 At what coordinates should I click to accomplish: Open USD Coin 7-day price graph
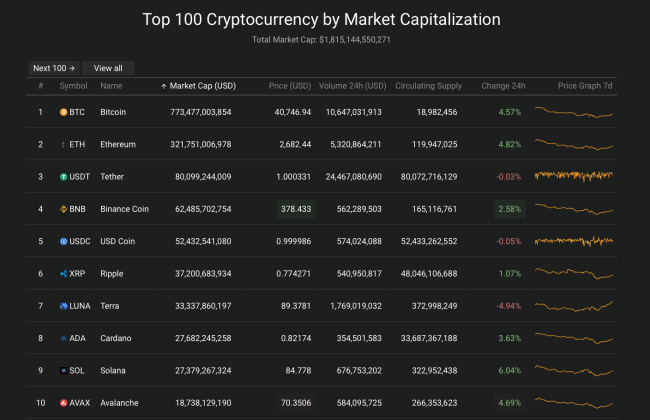(574, 241)
